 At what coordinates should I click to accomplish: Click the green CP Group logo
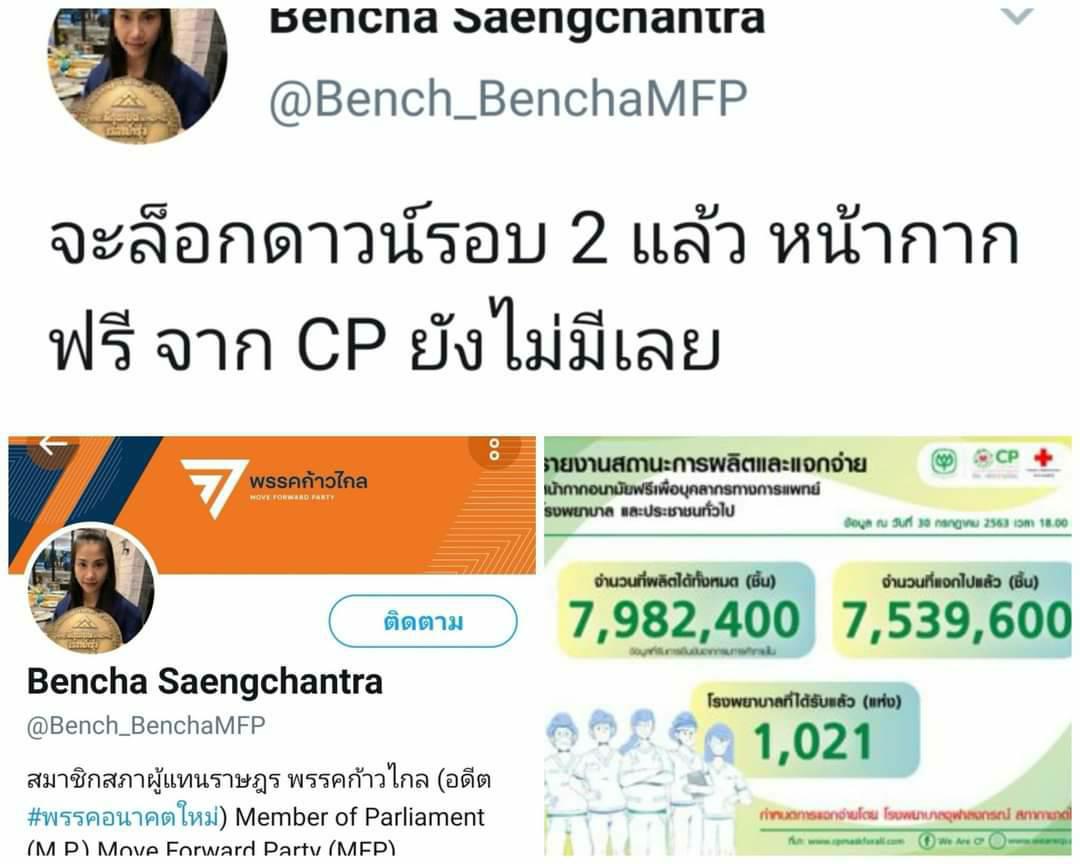click(944, 460)
